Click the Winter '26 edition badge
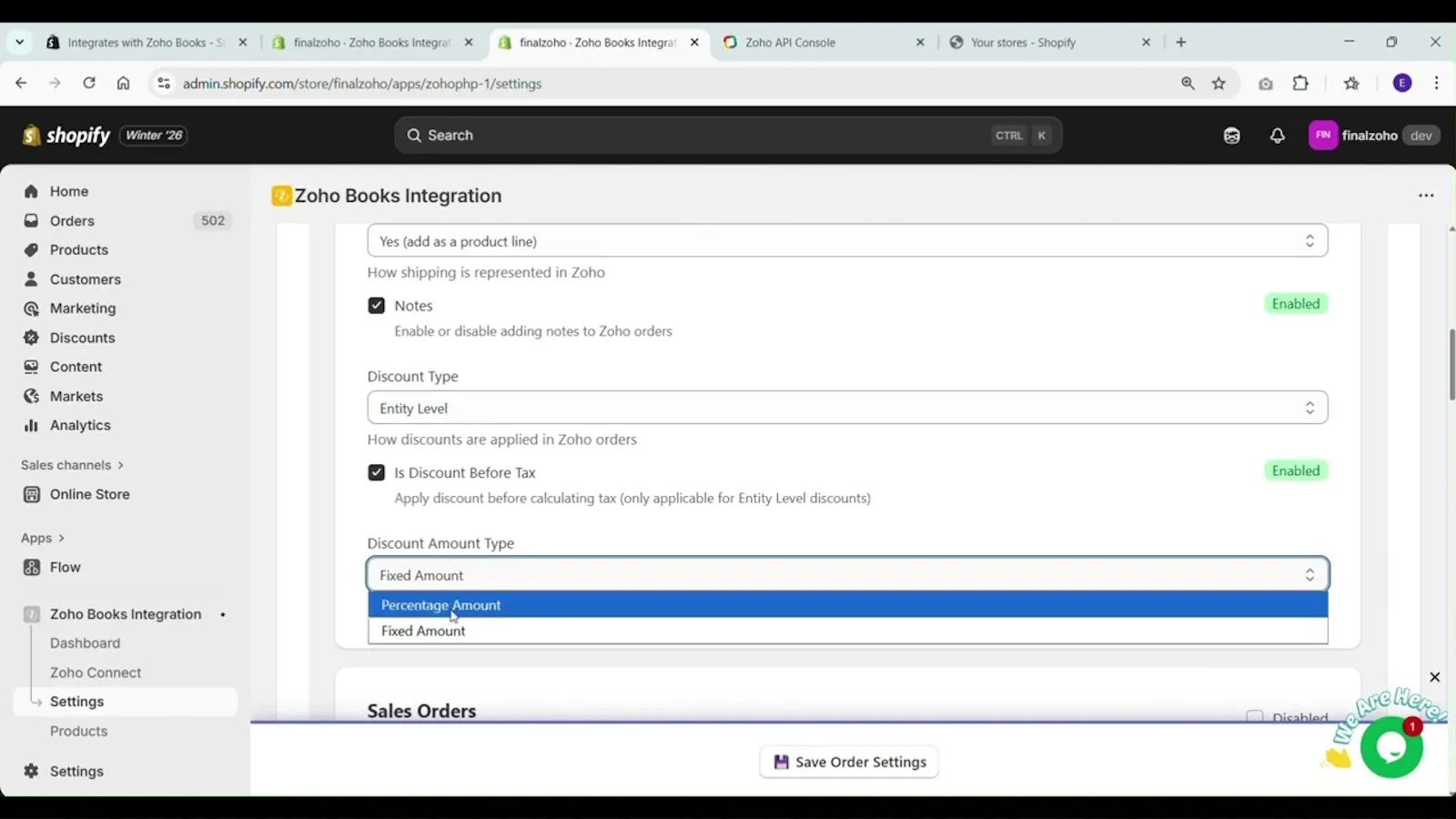 tap(154, 135)
